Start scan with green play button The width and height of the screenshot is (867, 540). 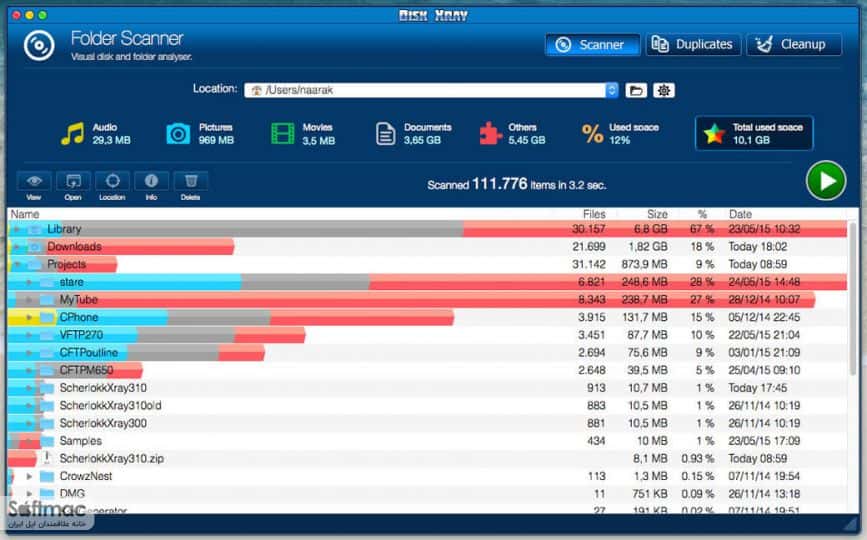click(x=826, y=181)
